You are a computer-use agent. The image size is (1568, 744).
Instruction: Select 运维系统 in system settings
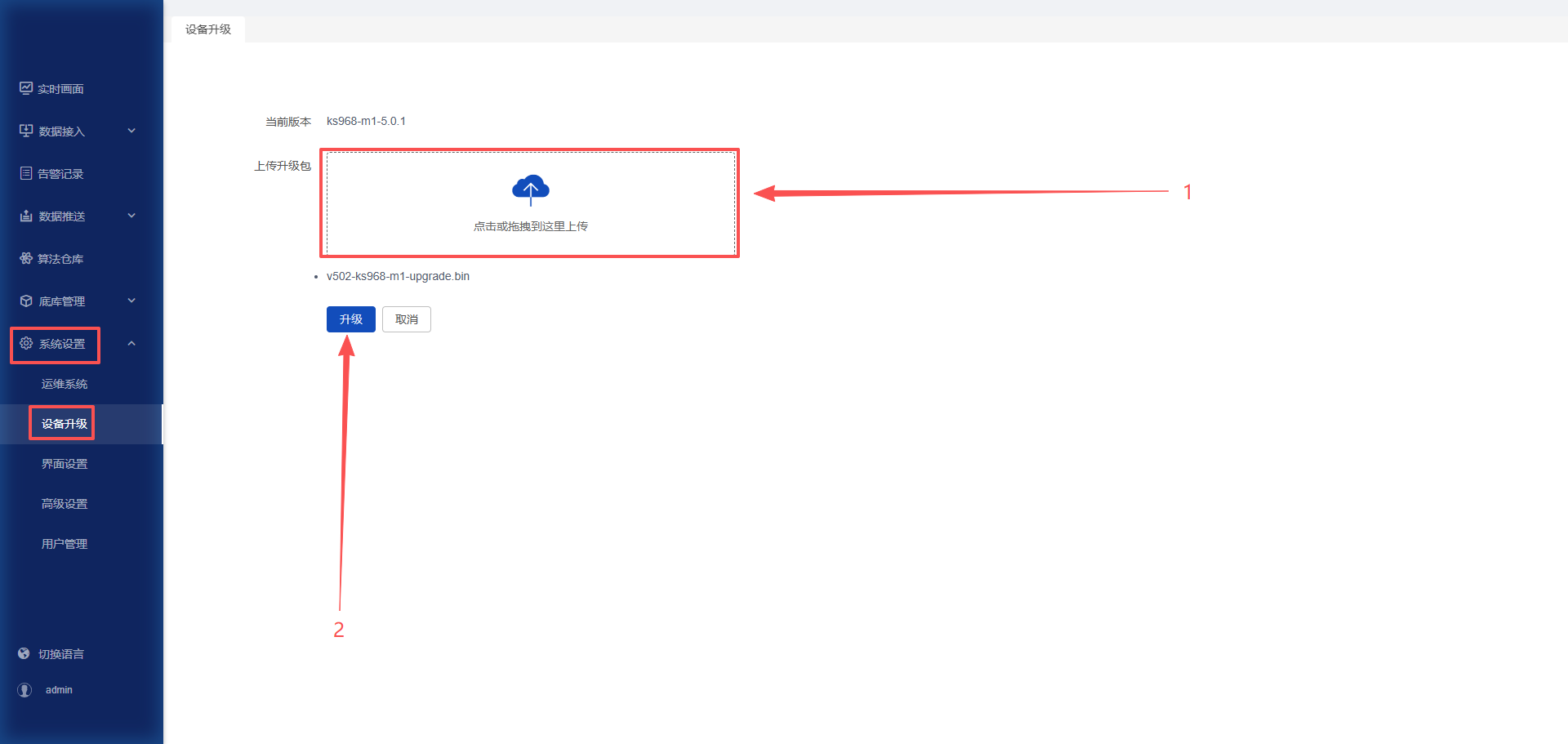(x=65, y=384)
